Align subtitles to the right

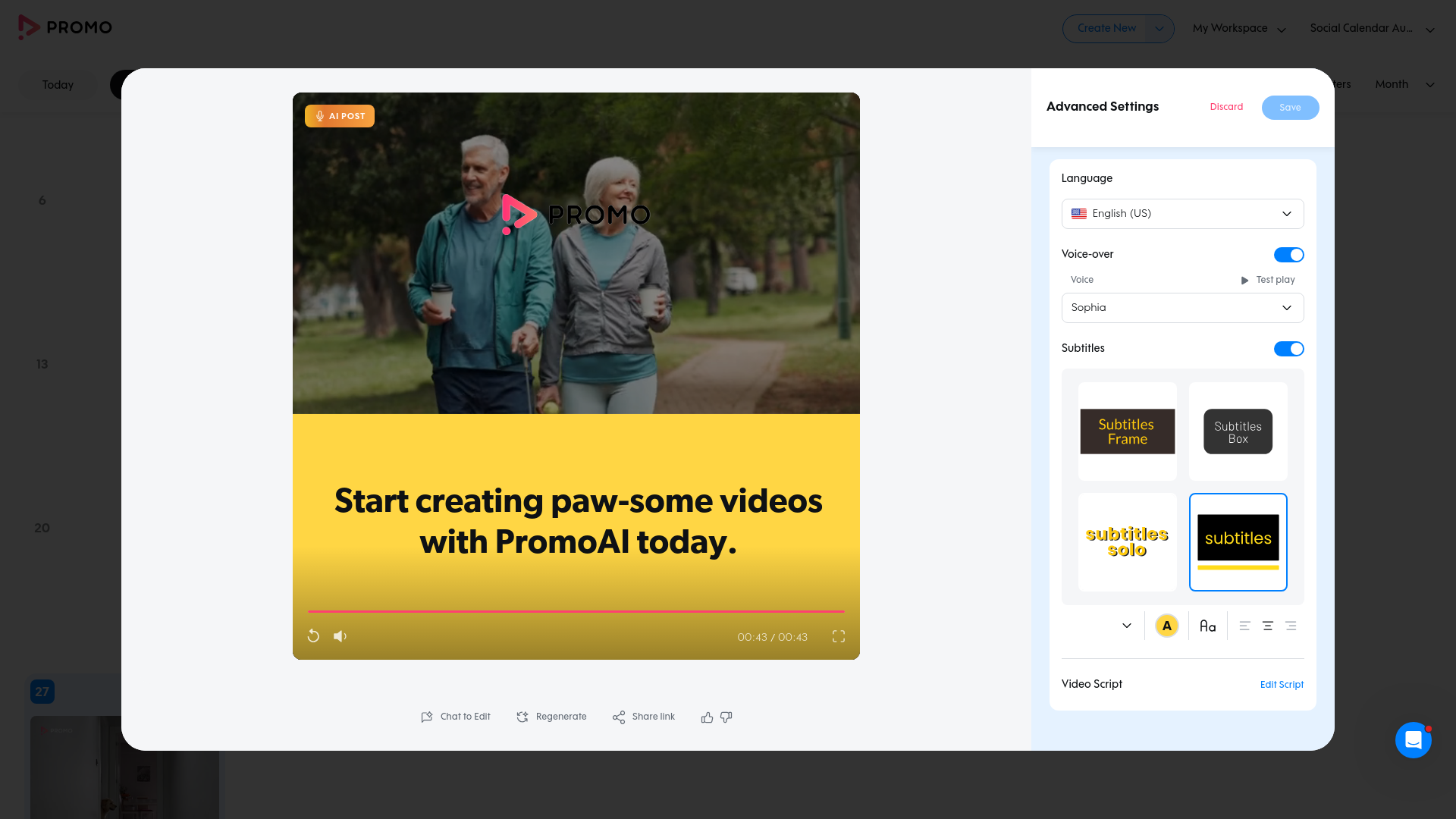1291,626
